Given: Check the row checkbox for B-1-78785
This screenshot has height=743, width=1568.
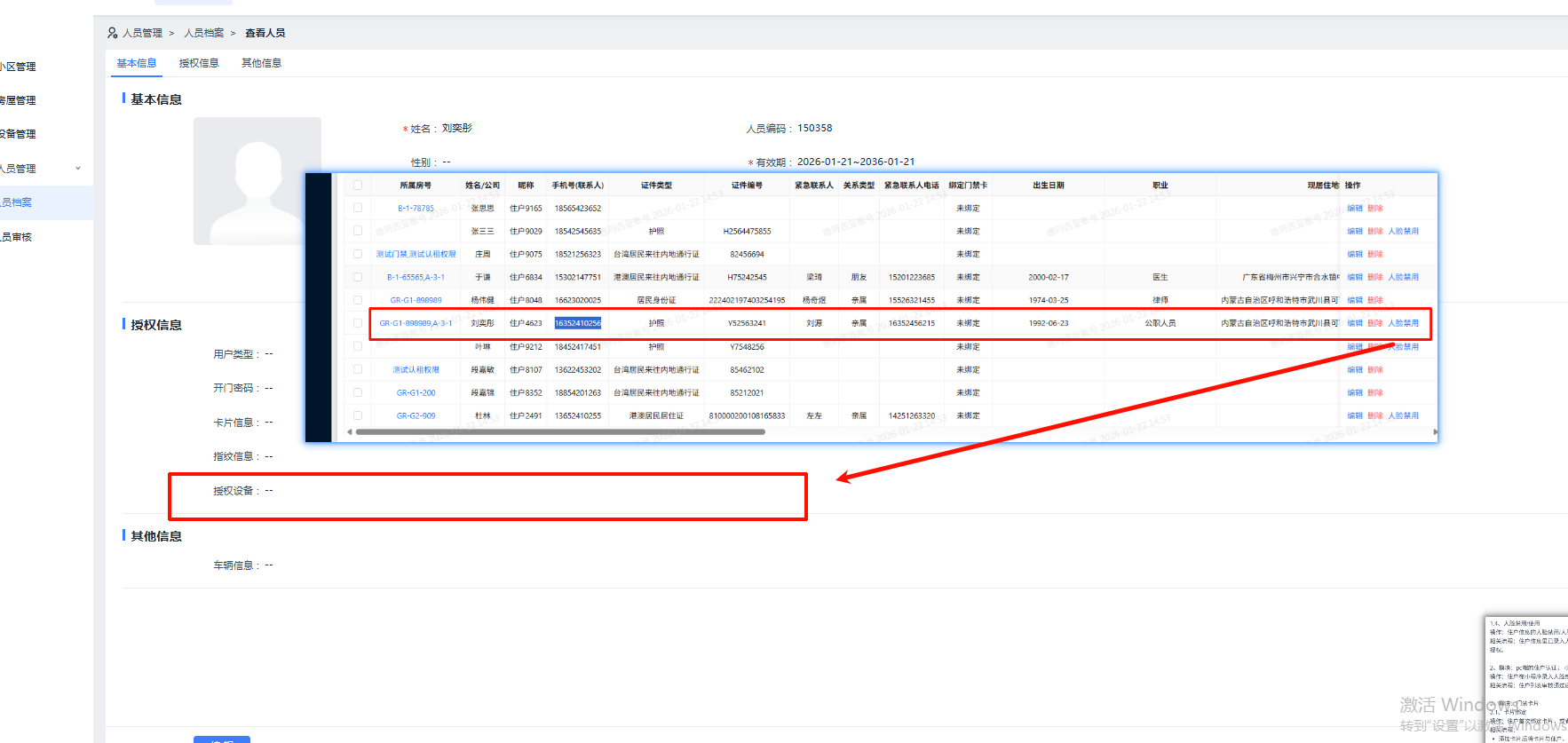Looking at the screenshot, I should 358,208.
